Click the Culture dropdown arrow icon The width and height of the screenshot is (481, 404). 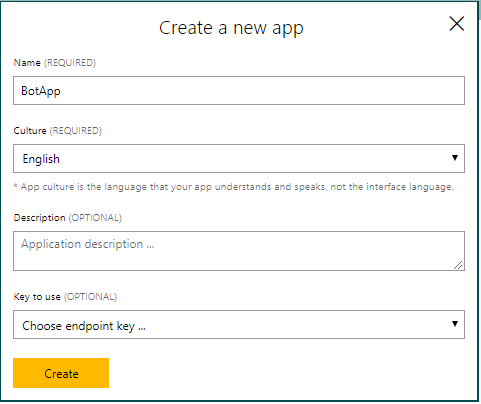[455, 158]
